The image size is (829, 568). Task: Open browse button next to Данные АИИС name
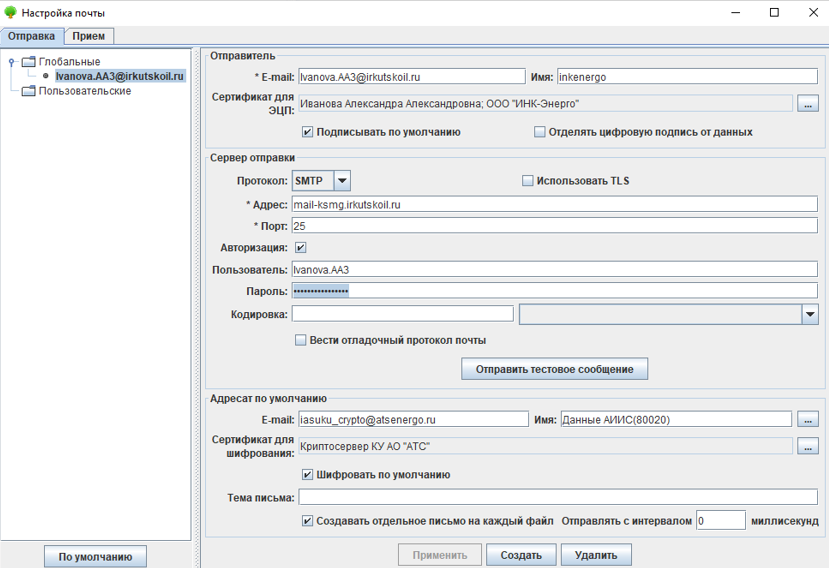tap(808, 419)
